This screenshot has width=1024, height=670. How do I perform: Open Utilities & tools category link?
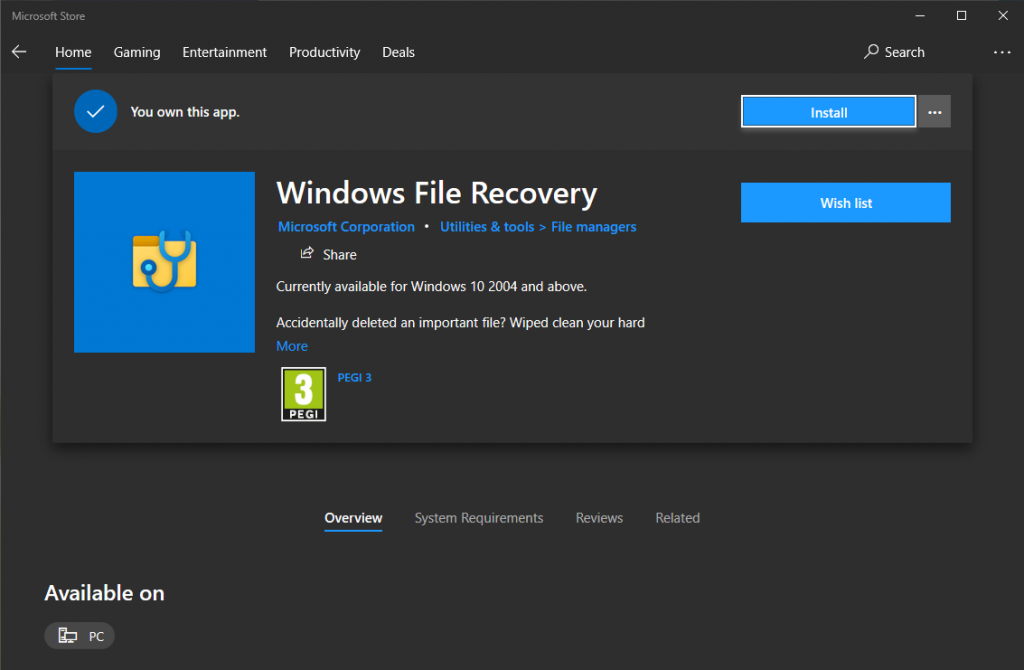tap(487, 227)
